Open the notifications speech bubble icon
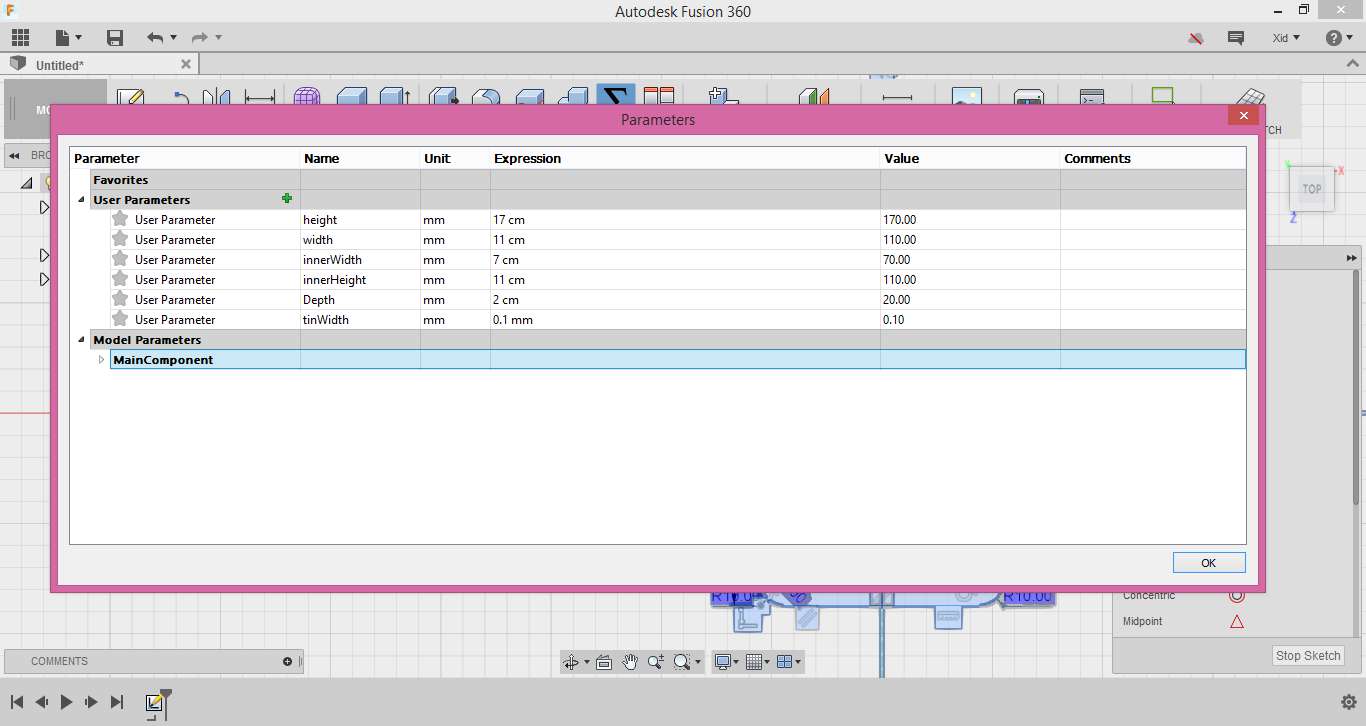The width and height of the screenshot is (1366, 726). [1236, 38]
